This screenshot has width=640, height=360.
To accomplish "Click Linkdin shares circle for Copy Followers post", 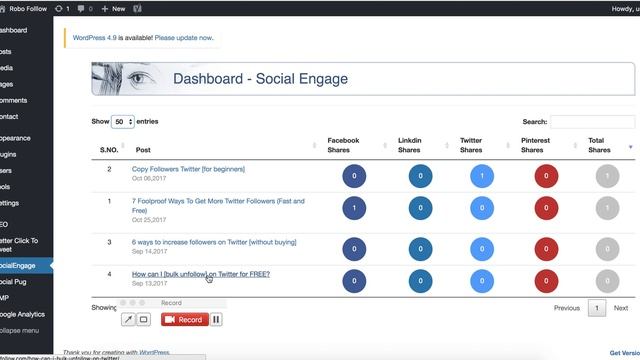I will [420, 176].
